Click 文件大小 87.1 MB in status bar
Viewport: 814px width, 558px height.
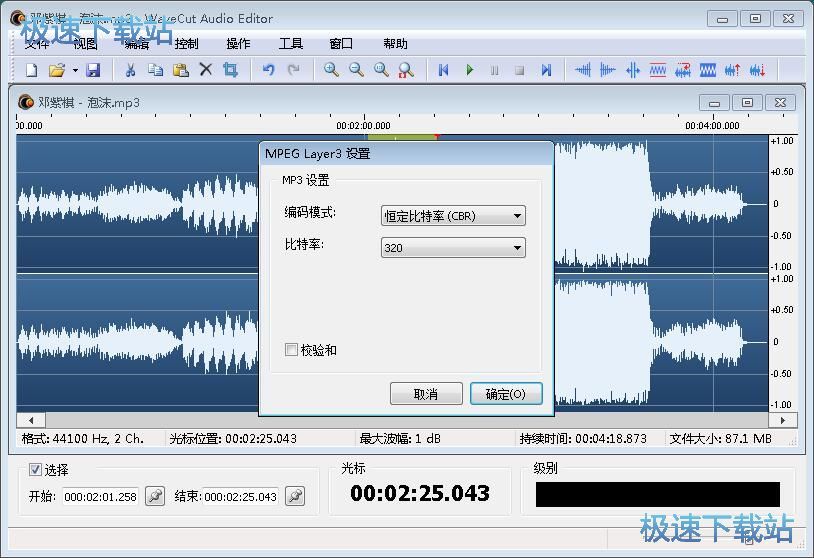tap(721, 439)
